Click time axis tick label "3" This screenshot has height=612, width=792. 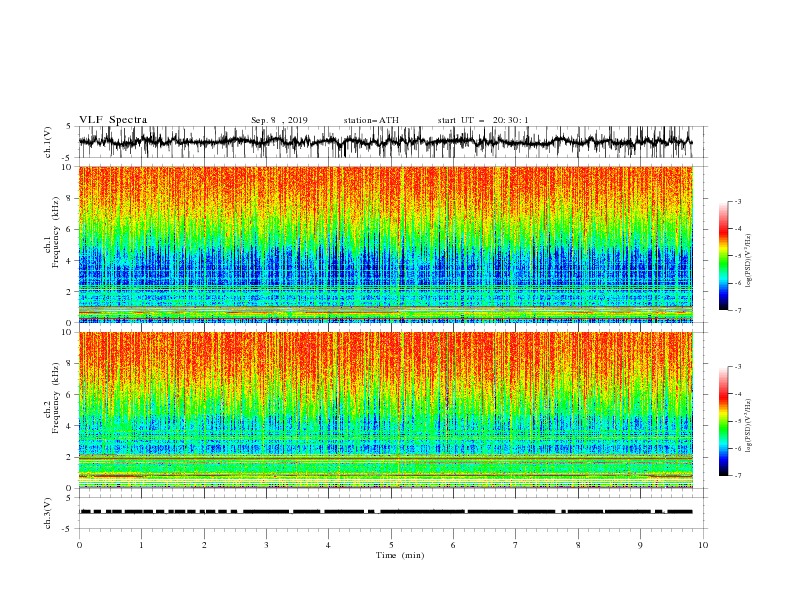click(x=266, y=545)
